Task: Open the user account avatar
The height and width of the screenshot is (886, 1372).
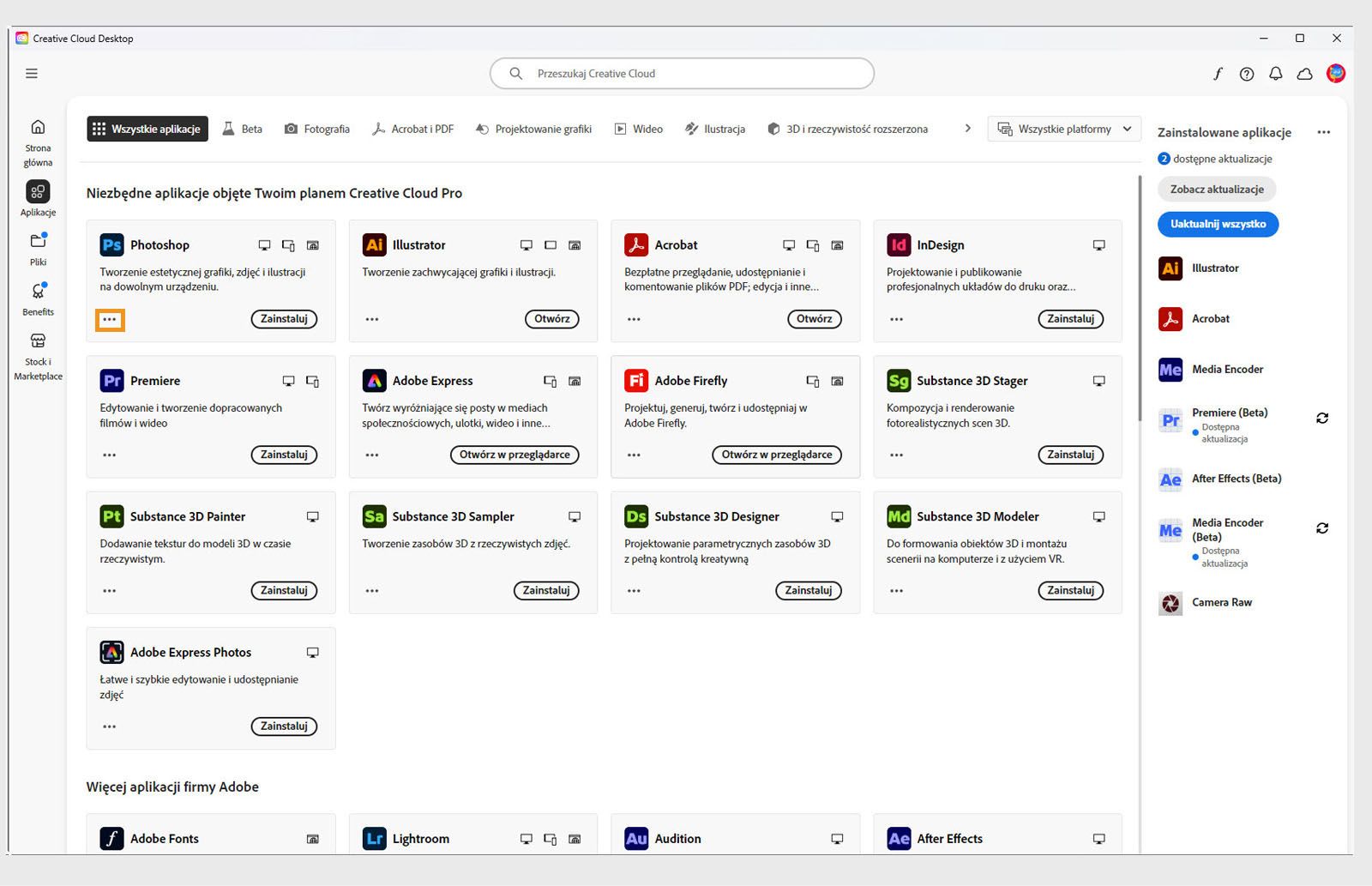Action: (x=1335, y=74)
